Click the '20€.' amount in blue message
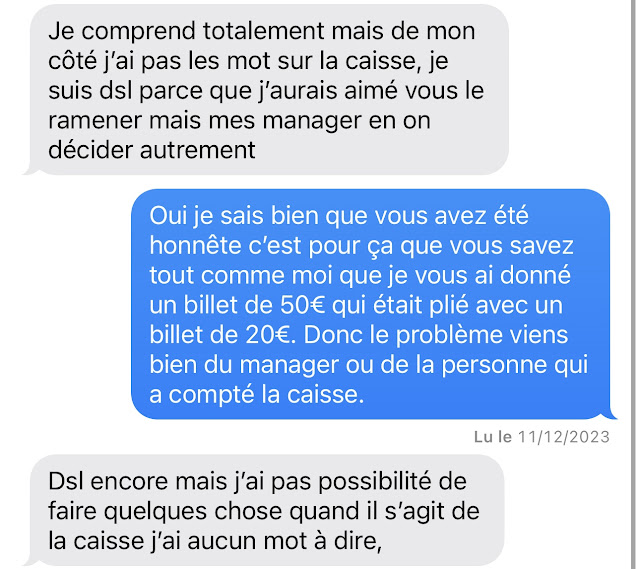640x569 pixels. tap(270, 335)
